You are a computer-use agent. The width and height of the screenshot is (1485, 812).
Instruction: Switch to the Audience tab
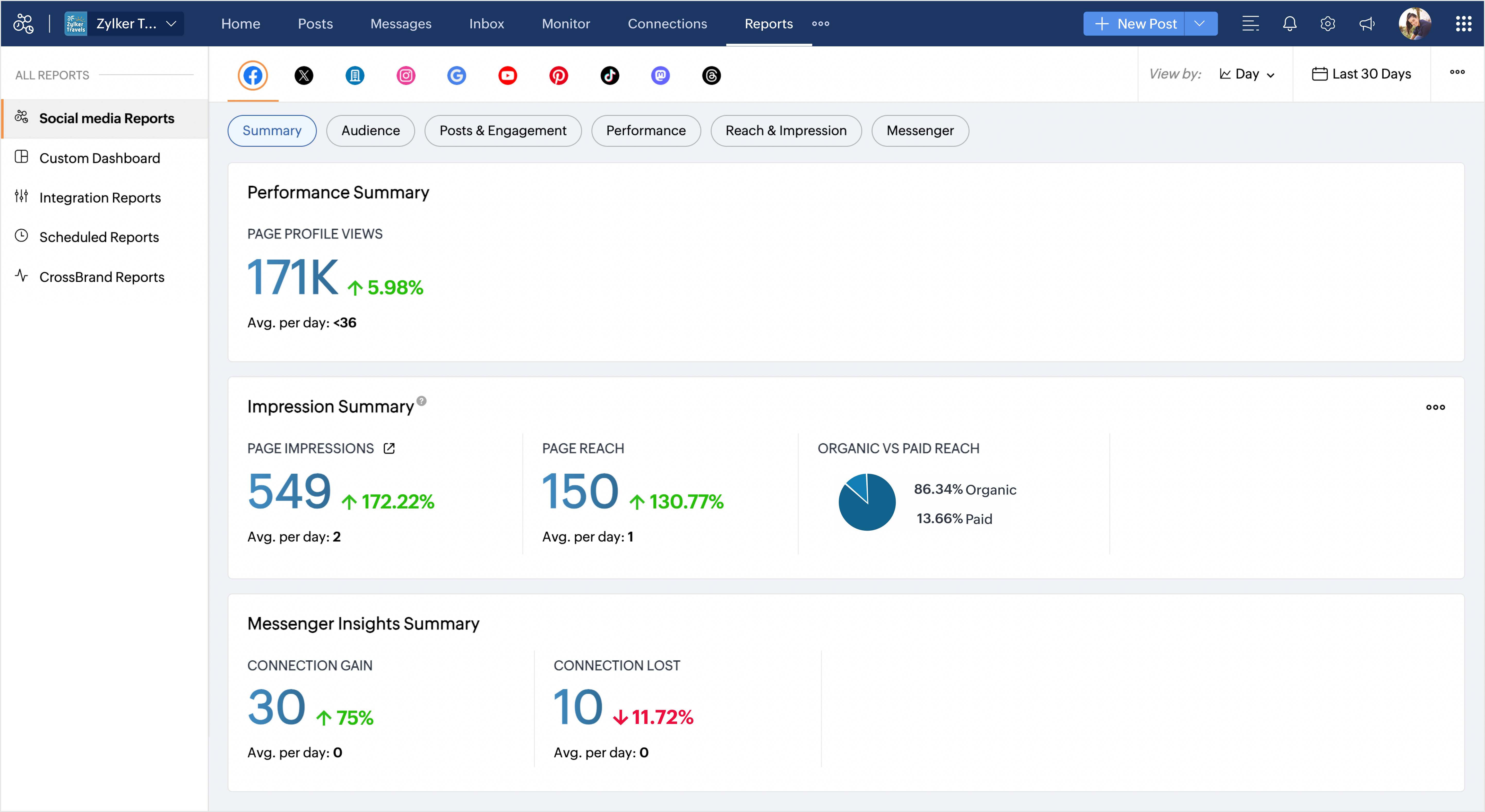pos(370,131)
